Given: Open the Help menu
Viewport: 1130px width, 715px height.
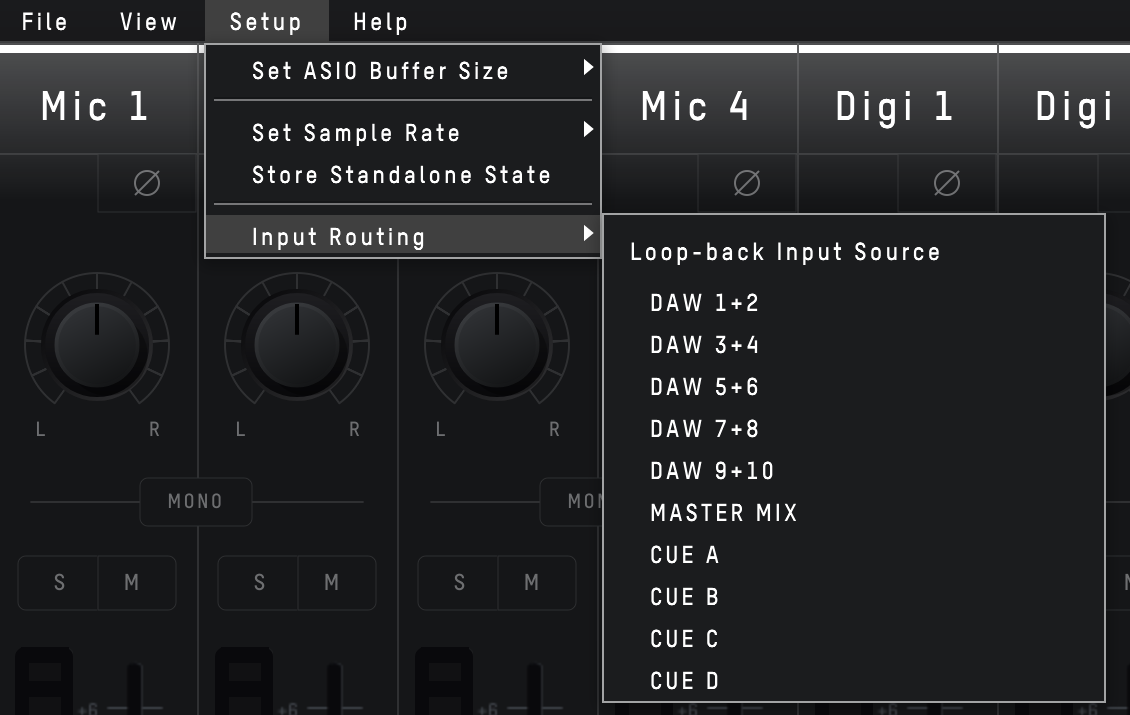Looking at the screenshot, I should pos(381,22).
